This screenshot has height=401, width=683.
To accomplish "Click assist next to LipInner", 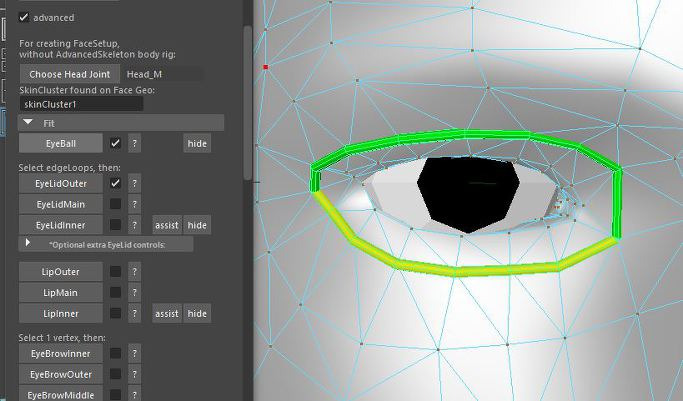I will pyautogui.click(x=167, y=313).
